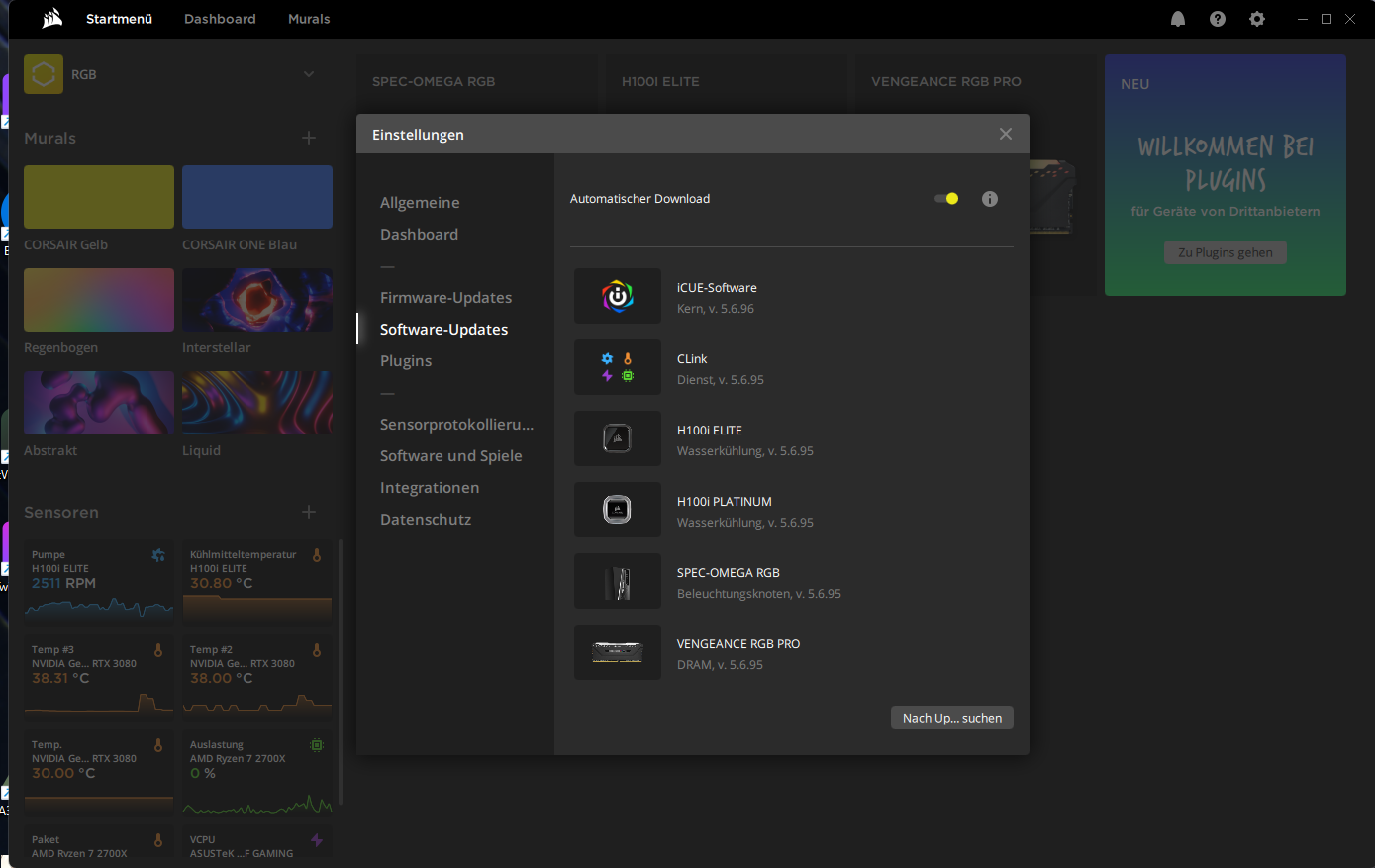Open Sensorprotokollierung settings section
Image resolution: width=1375 pixels, height=868 pixels.
[x=456, y=424]
